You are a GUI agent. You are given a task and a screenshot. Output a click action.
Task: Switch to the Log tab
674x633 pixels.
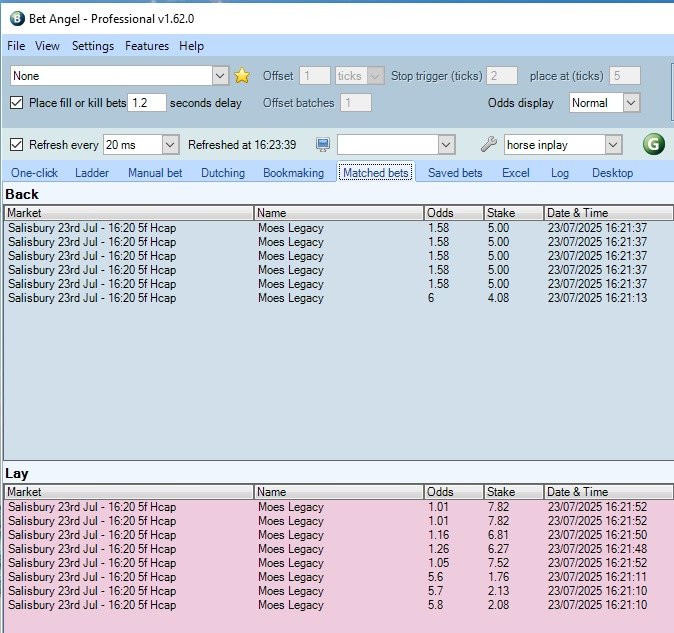560,173
